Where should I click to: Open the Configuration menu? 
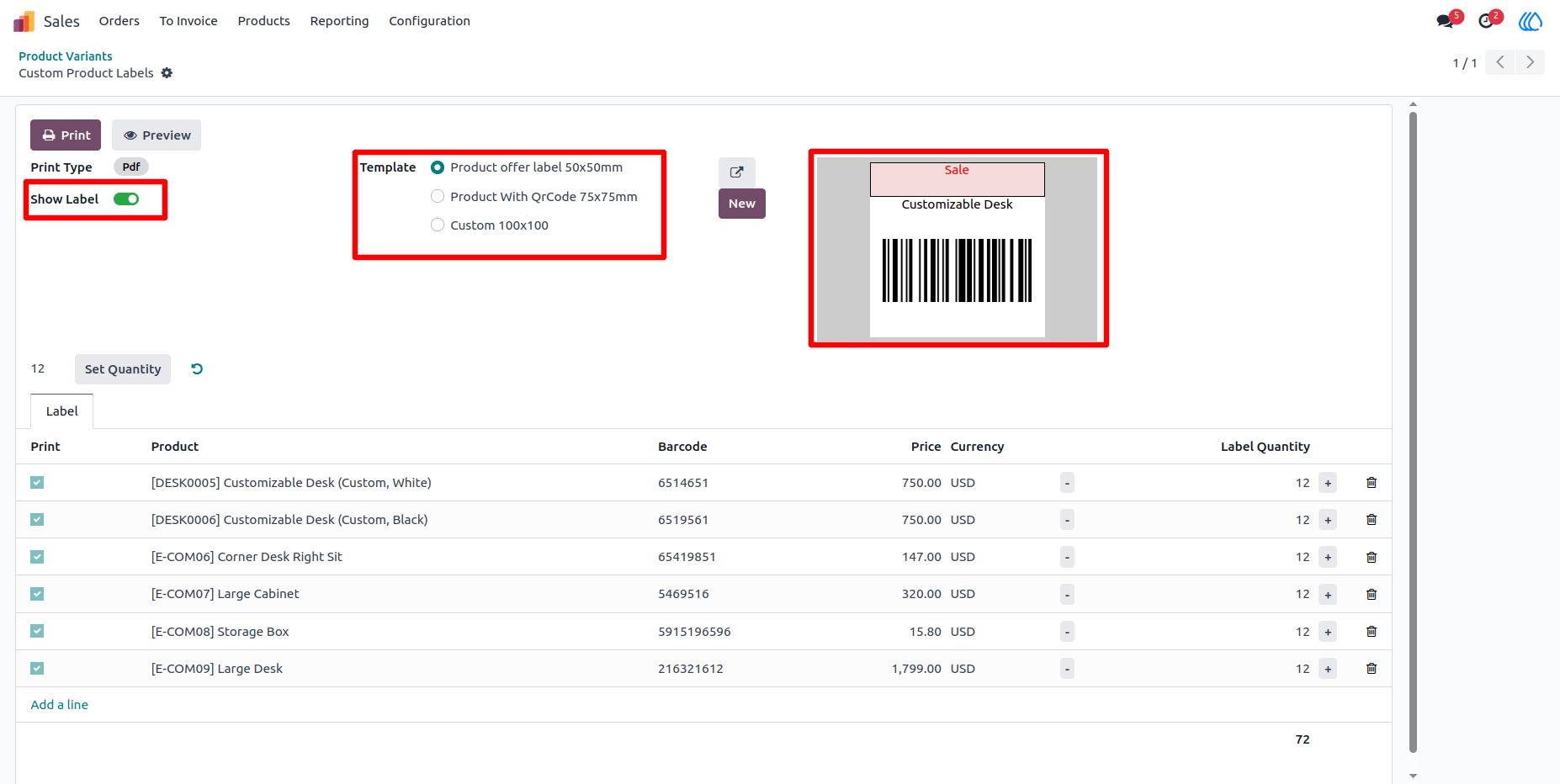[x=429, y=21]
